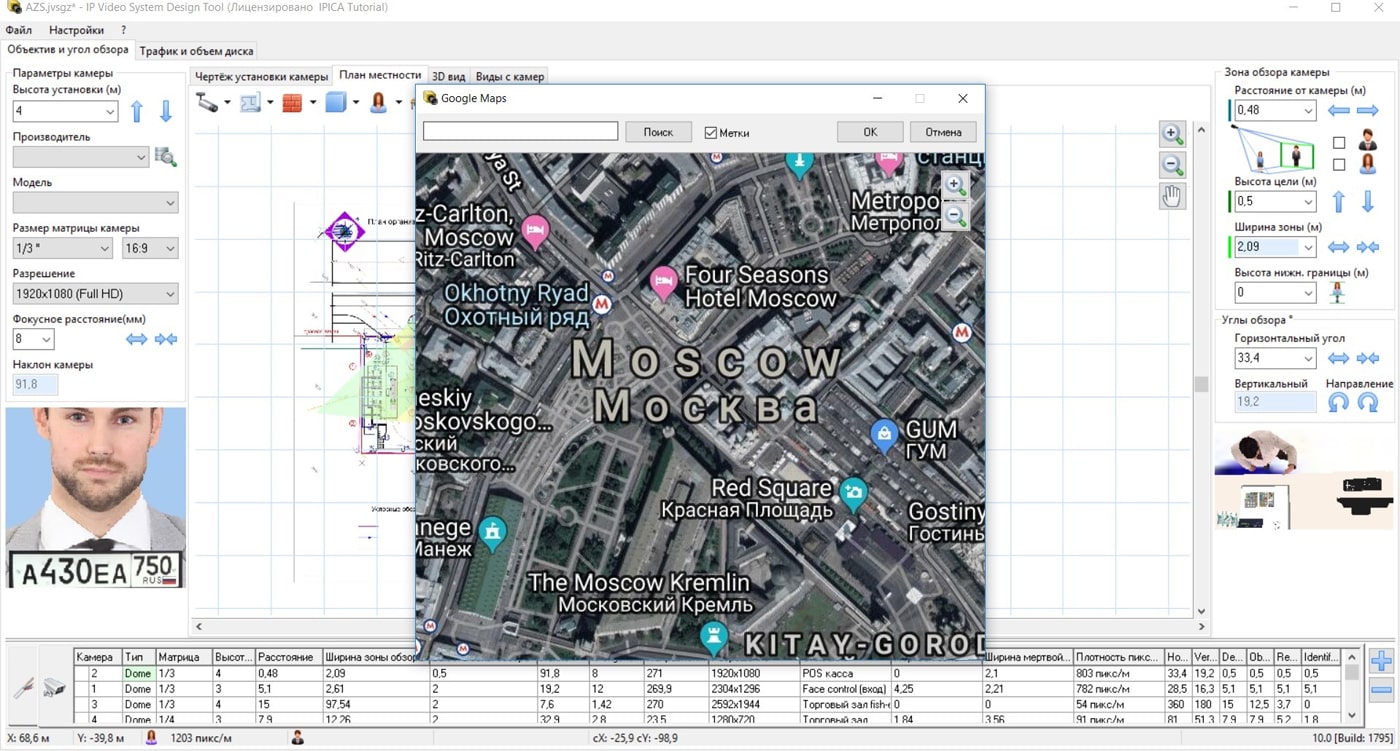
Task: Open the focal length dropdown showing 8
Action: 46,339
